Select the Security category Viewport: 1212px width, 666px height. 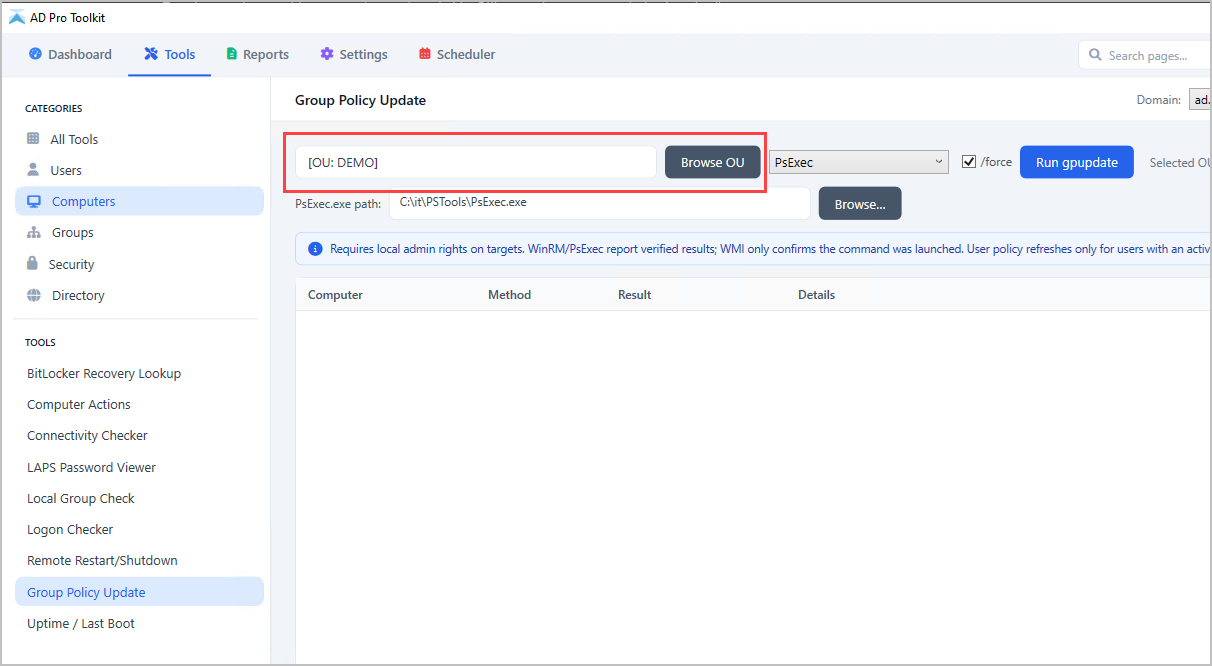click(139, 264)
